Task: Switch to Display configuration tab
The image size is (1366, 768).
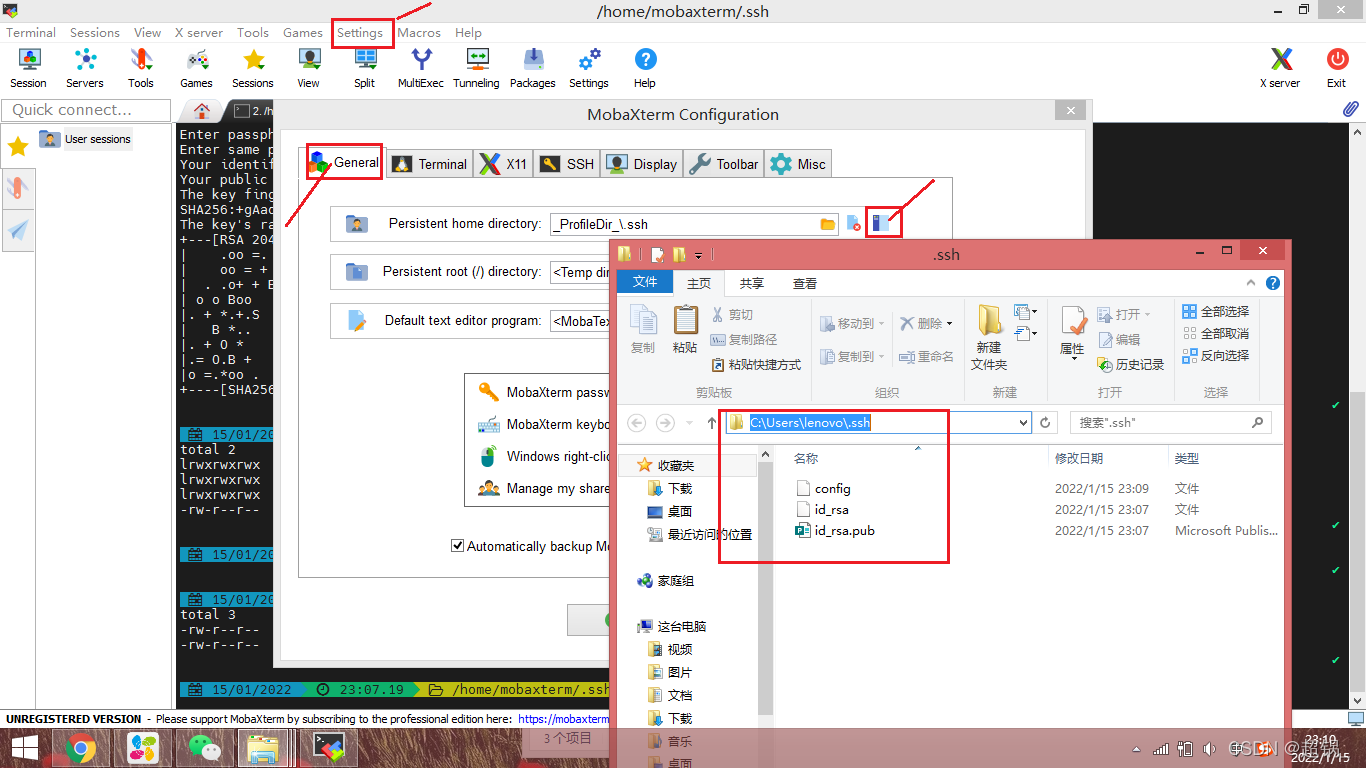Action: click(x=642, y=164)
